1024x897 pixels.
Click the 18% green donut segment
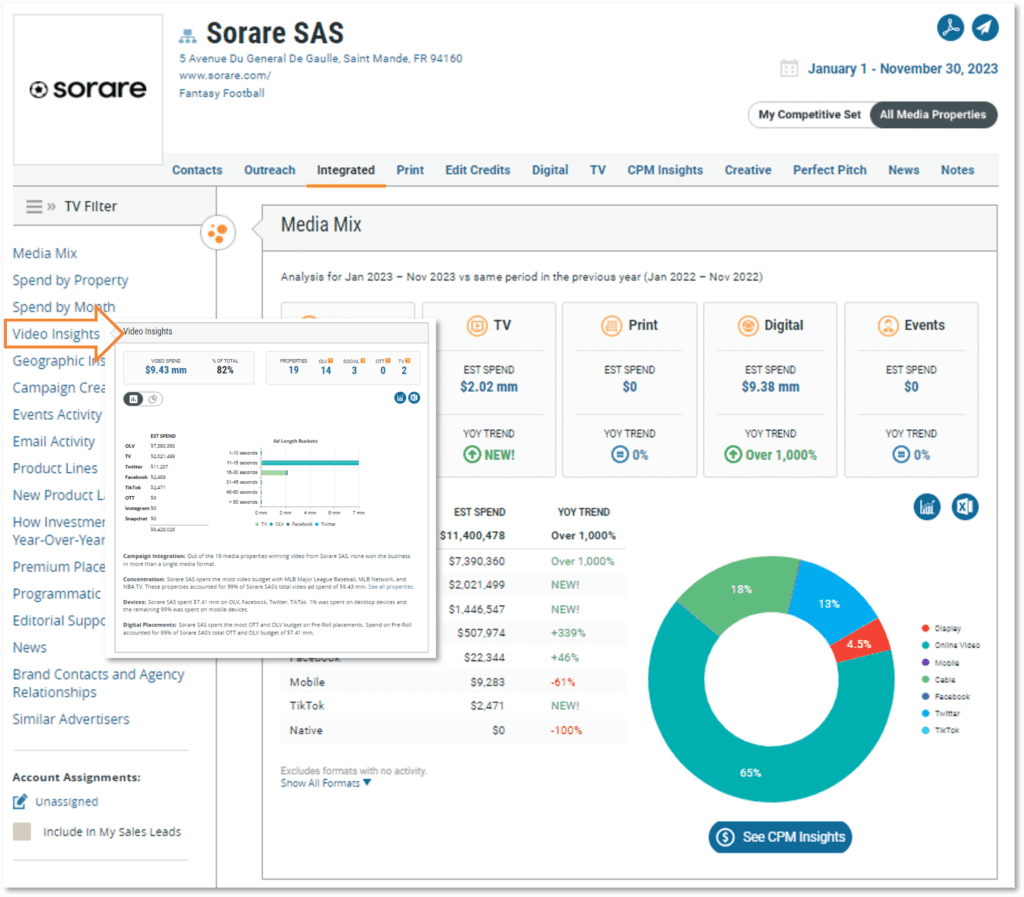741,589
